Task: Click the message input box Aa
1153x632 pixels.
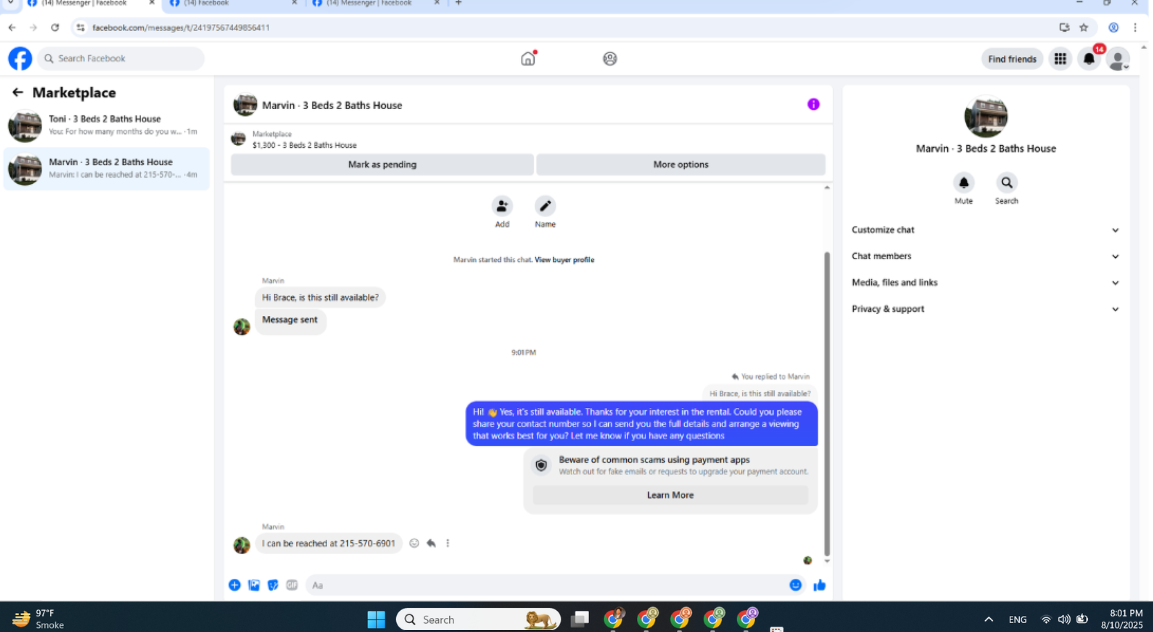Action: tap(555, 585)
